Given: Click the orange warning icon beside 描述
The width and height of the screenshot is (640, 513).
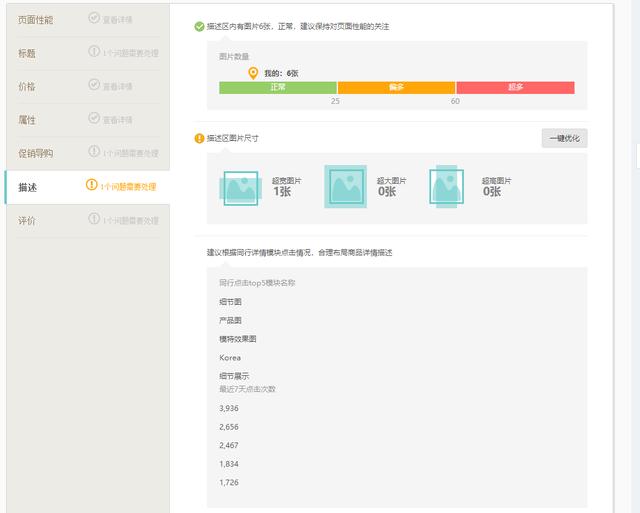Looking at the screenshot, I should point(92,184).
